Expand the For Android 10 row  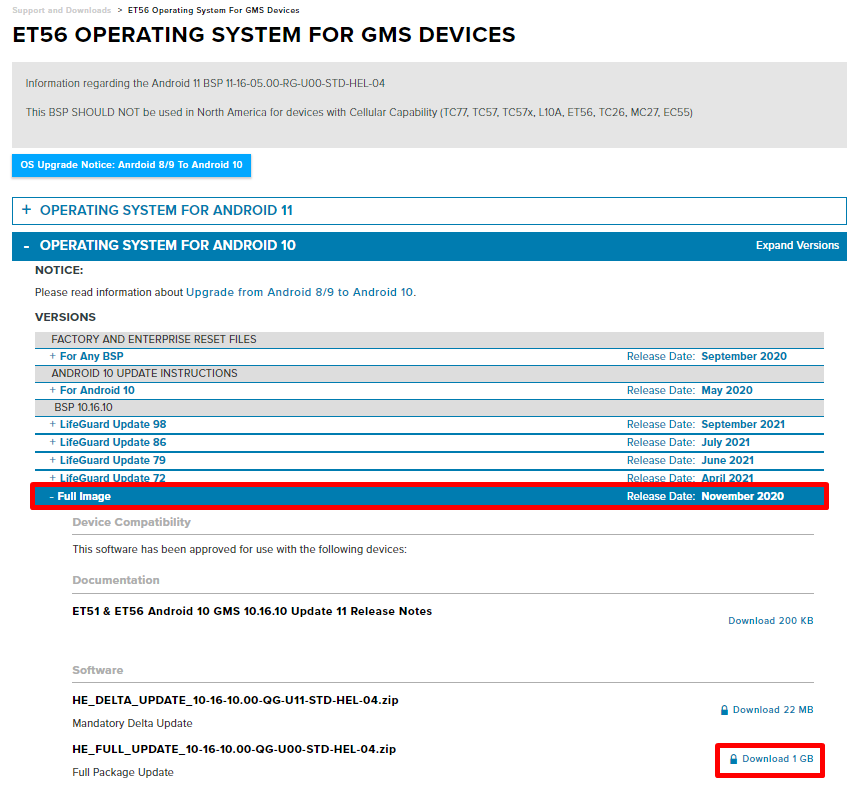(x=429, y=390)
